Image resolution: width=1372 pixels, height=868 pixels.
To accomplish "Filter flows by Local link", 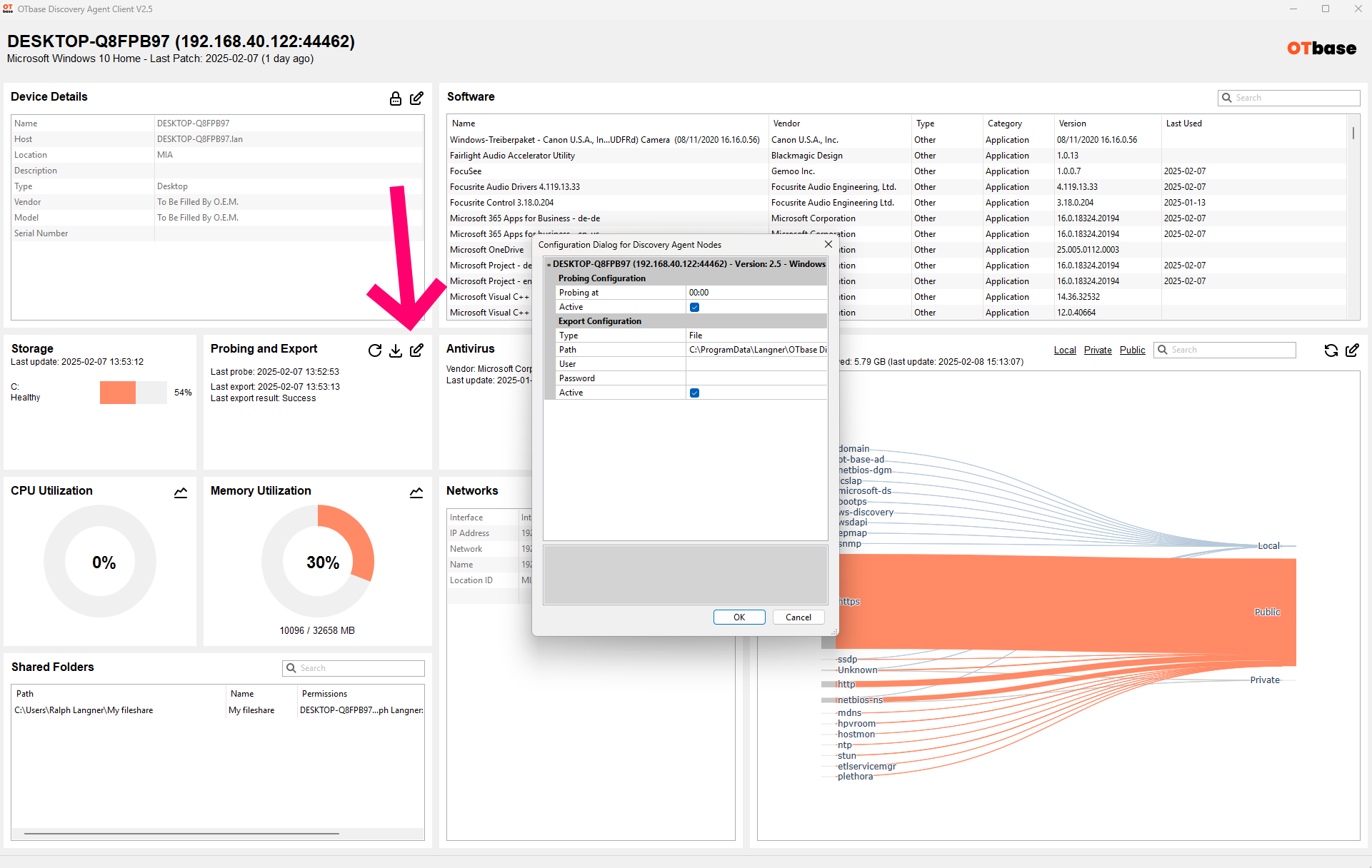I will [1065, 350].
